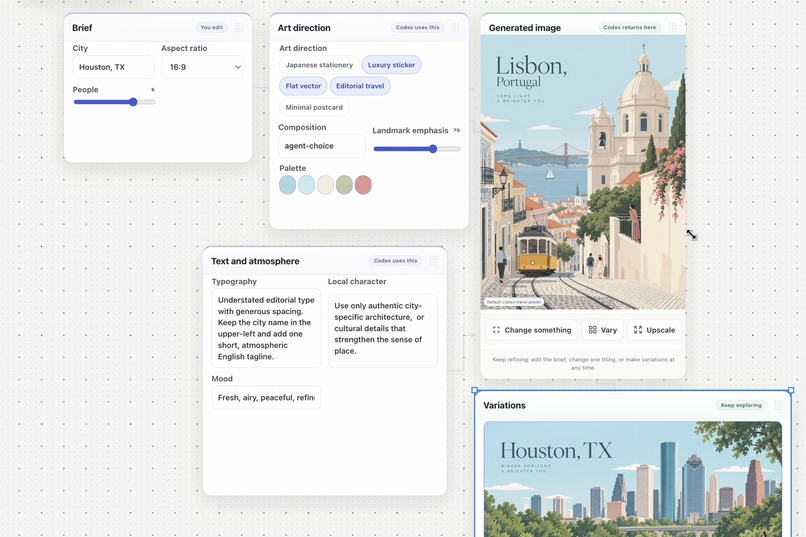Click the Upscale button
The height and width of the screenshot is (537, 806).
click(x=654, y=330)
